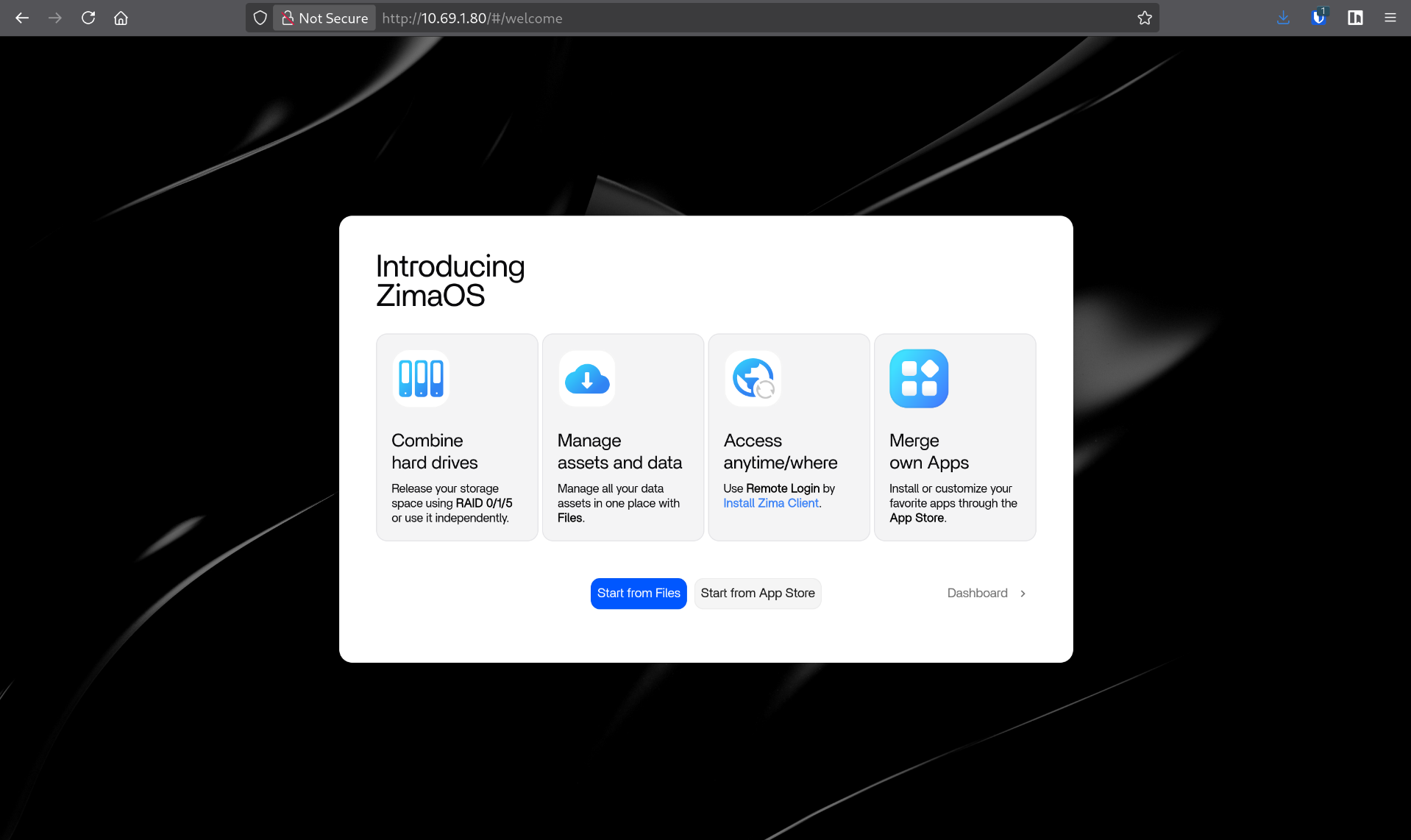Open the Bitwarden extension icon
This screenshot has height=840, width=1411.
pyautogui.click(x=1319, y=18)
